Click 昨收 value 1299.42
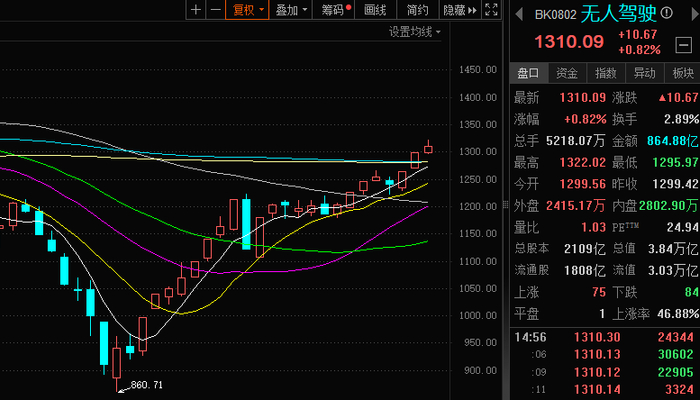Viewport: 700px width, 400px height. coord(675,184)
